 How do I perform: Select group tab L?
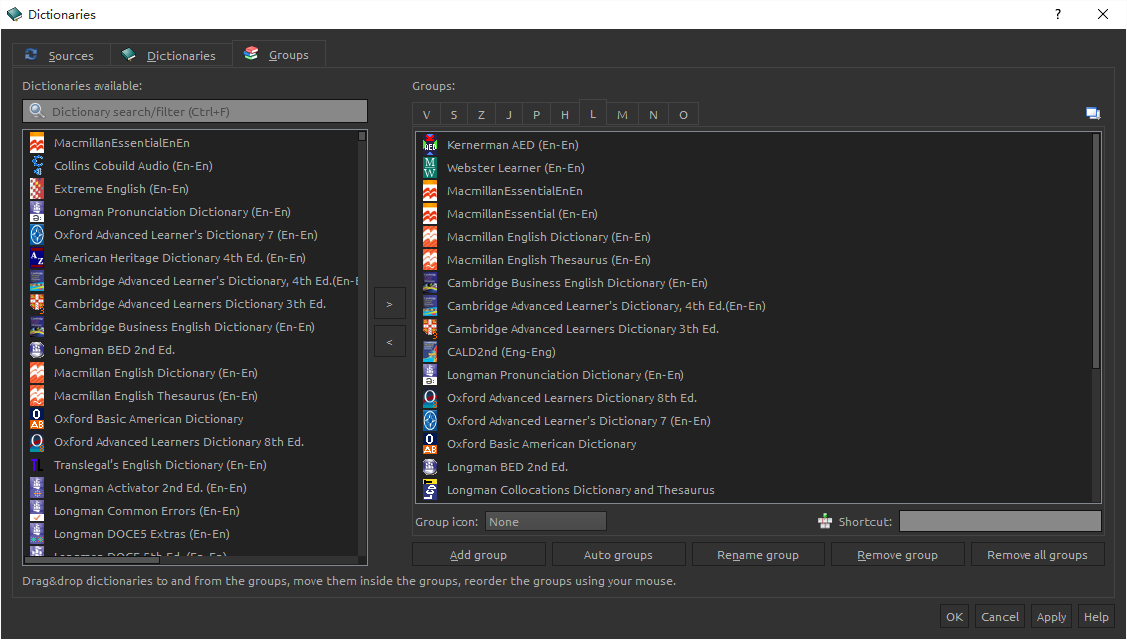(x=593, y=114)
